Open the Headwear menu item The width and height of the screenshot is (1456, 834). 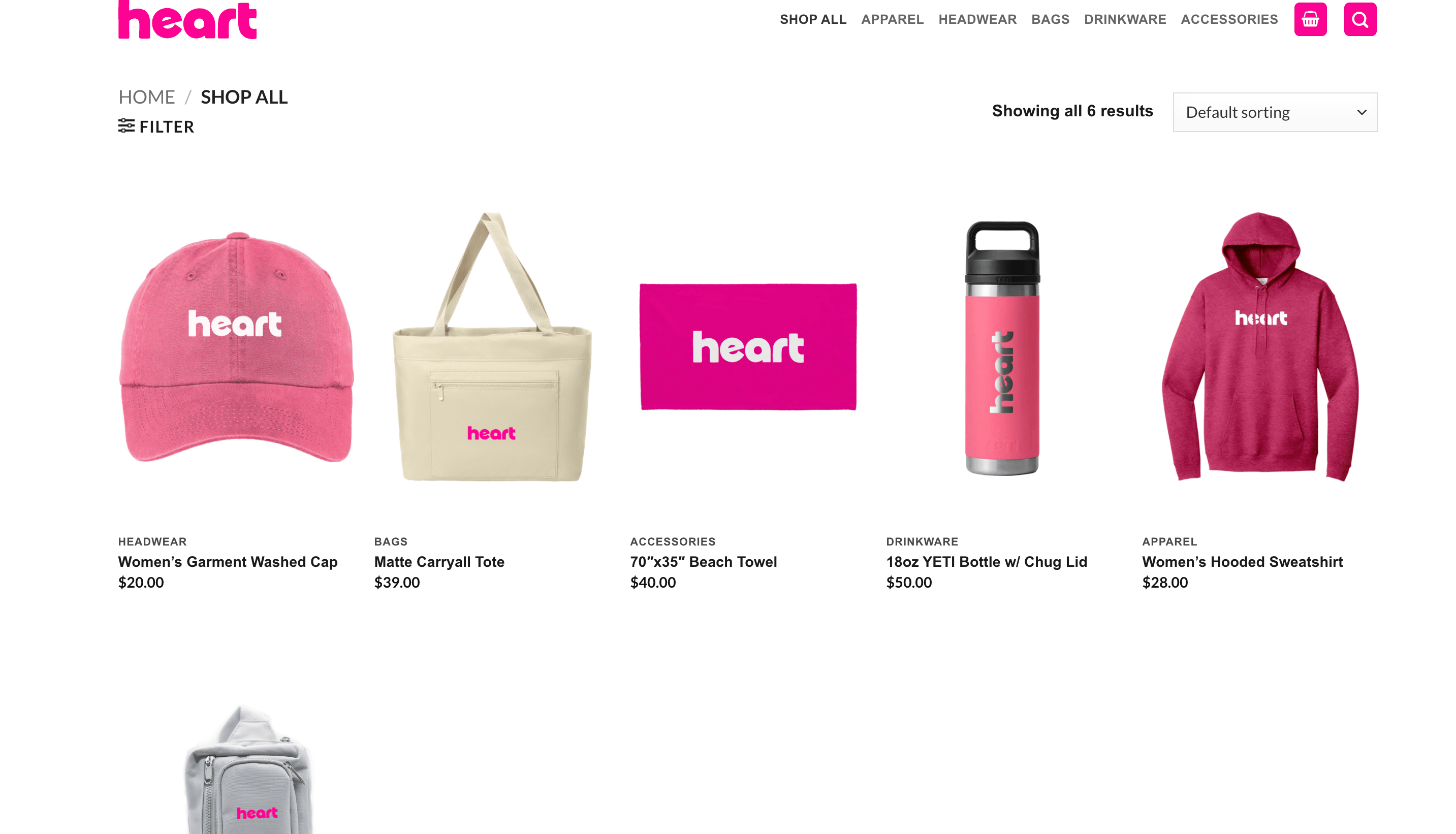(977, 19)
